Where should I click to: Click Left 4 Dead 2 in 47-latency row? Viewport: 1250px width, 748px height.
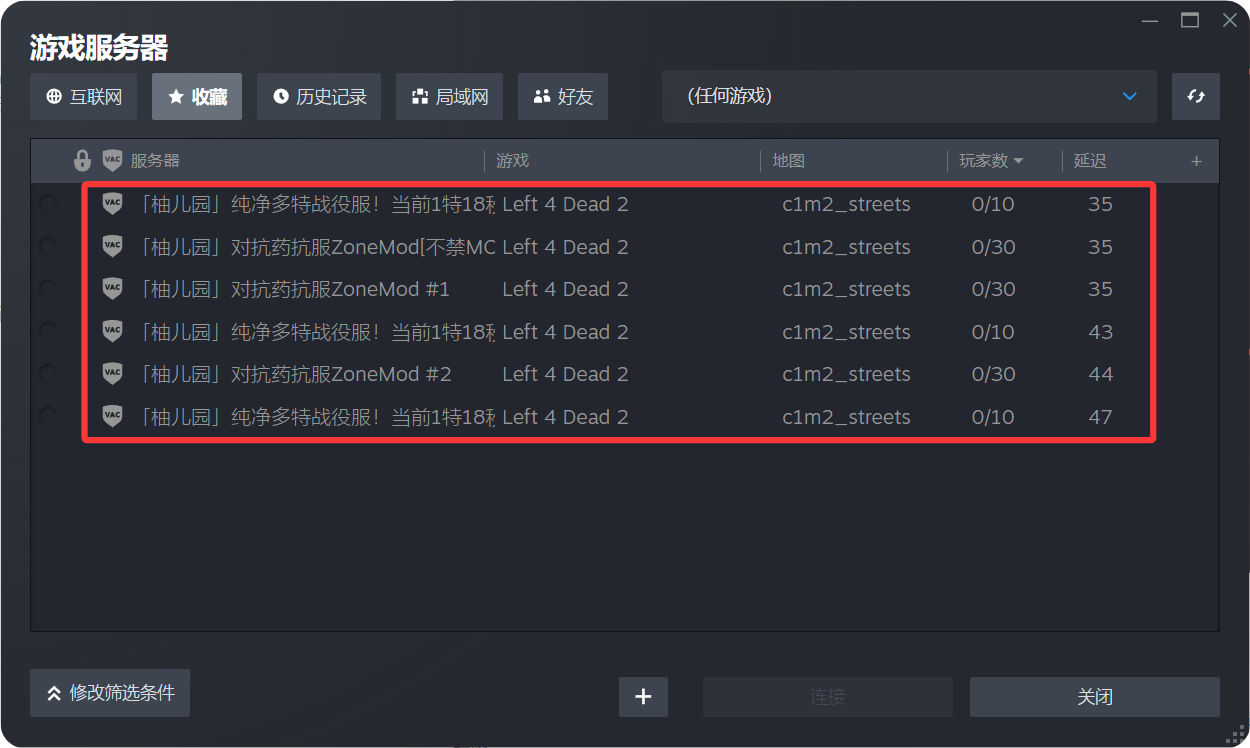coord(565,417)
